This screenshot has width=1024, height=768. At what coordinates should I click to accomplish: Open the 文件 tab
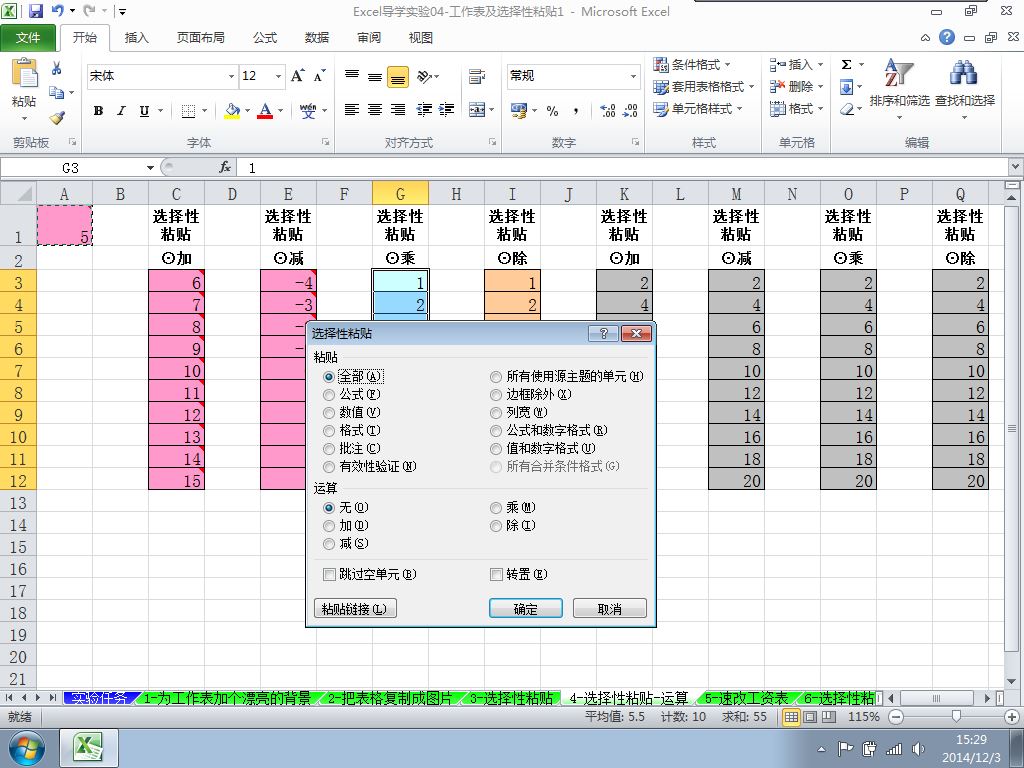pyautogui.click(x=27, y=38)
